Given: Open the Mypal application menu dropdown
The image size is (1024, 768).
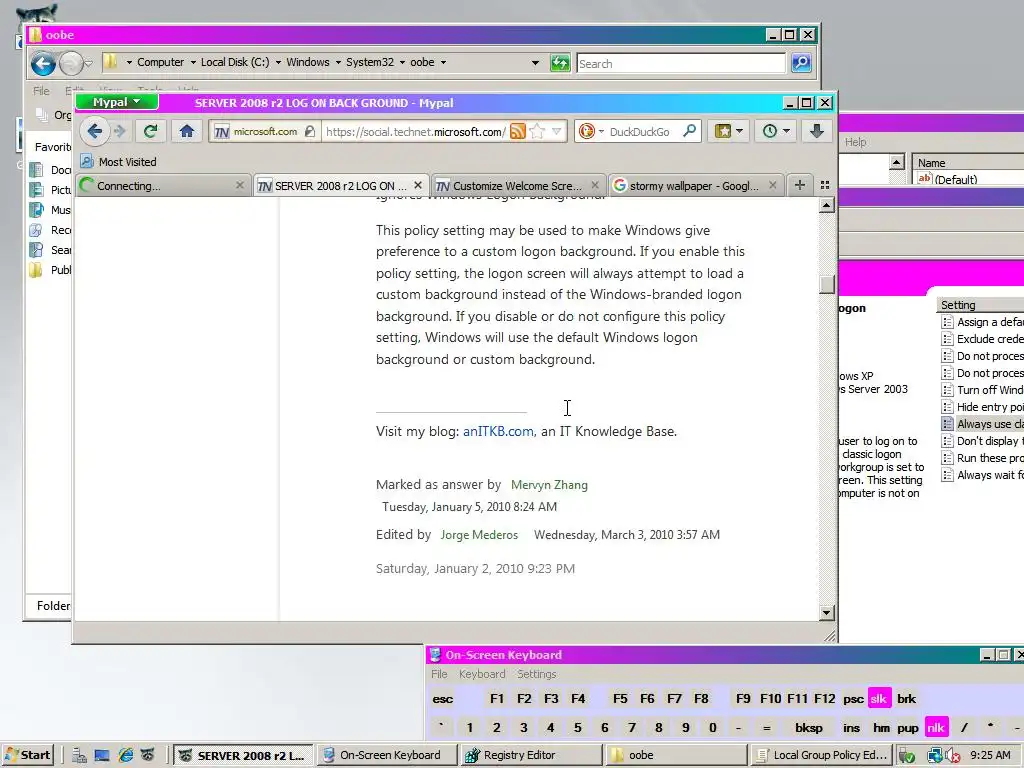Looking at the screenshot, I should pyautogui.click(x=116, y=102).
